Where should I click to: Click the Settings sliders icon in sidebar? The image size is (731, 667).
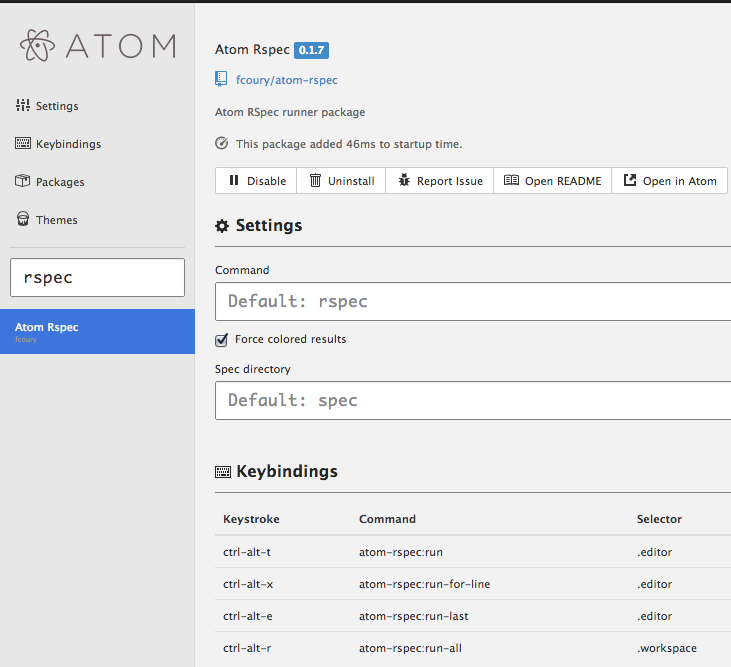click(22, 105)
